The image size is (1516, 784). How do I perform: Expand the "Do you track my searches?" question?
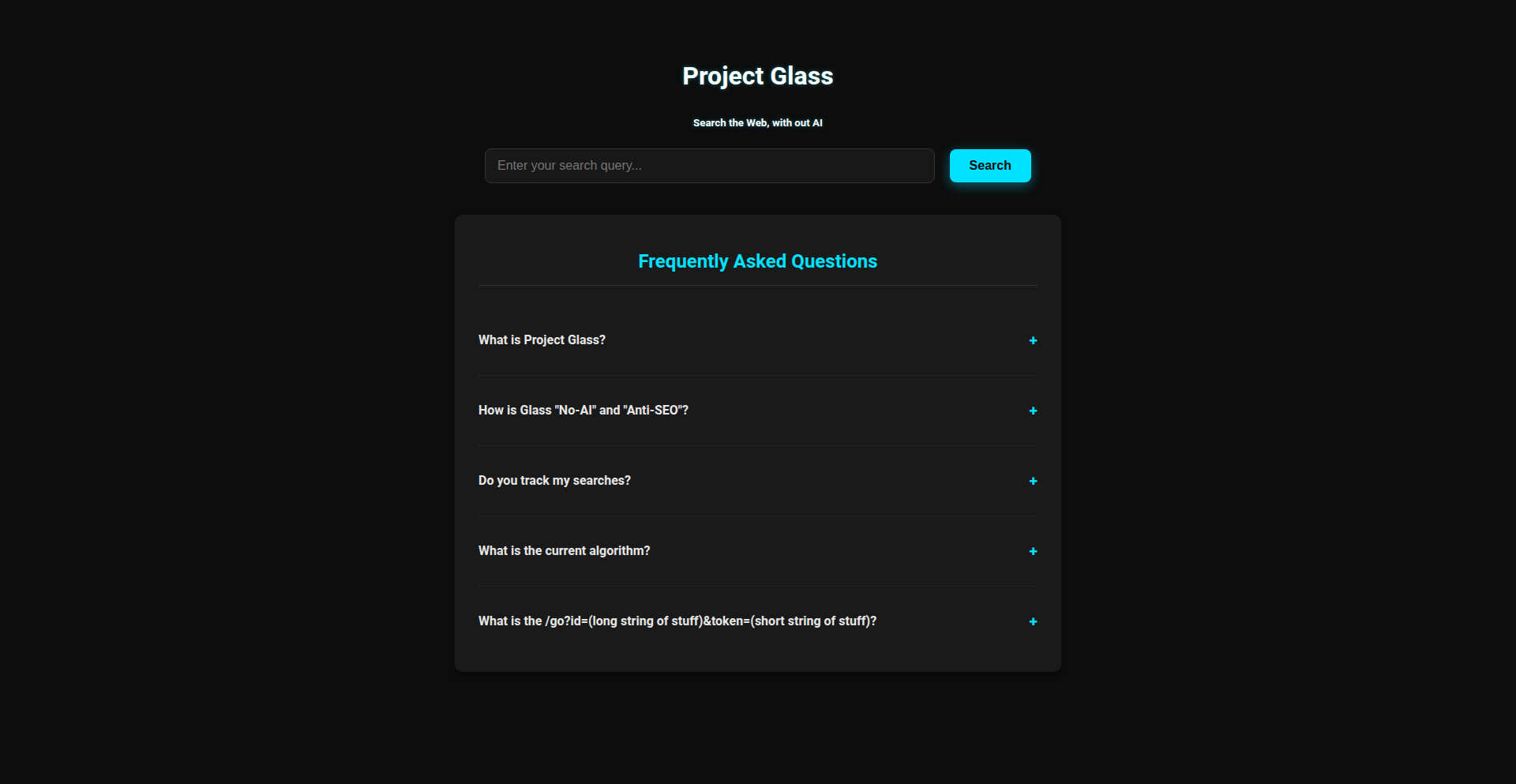click(x=554, y=481)
